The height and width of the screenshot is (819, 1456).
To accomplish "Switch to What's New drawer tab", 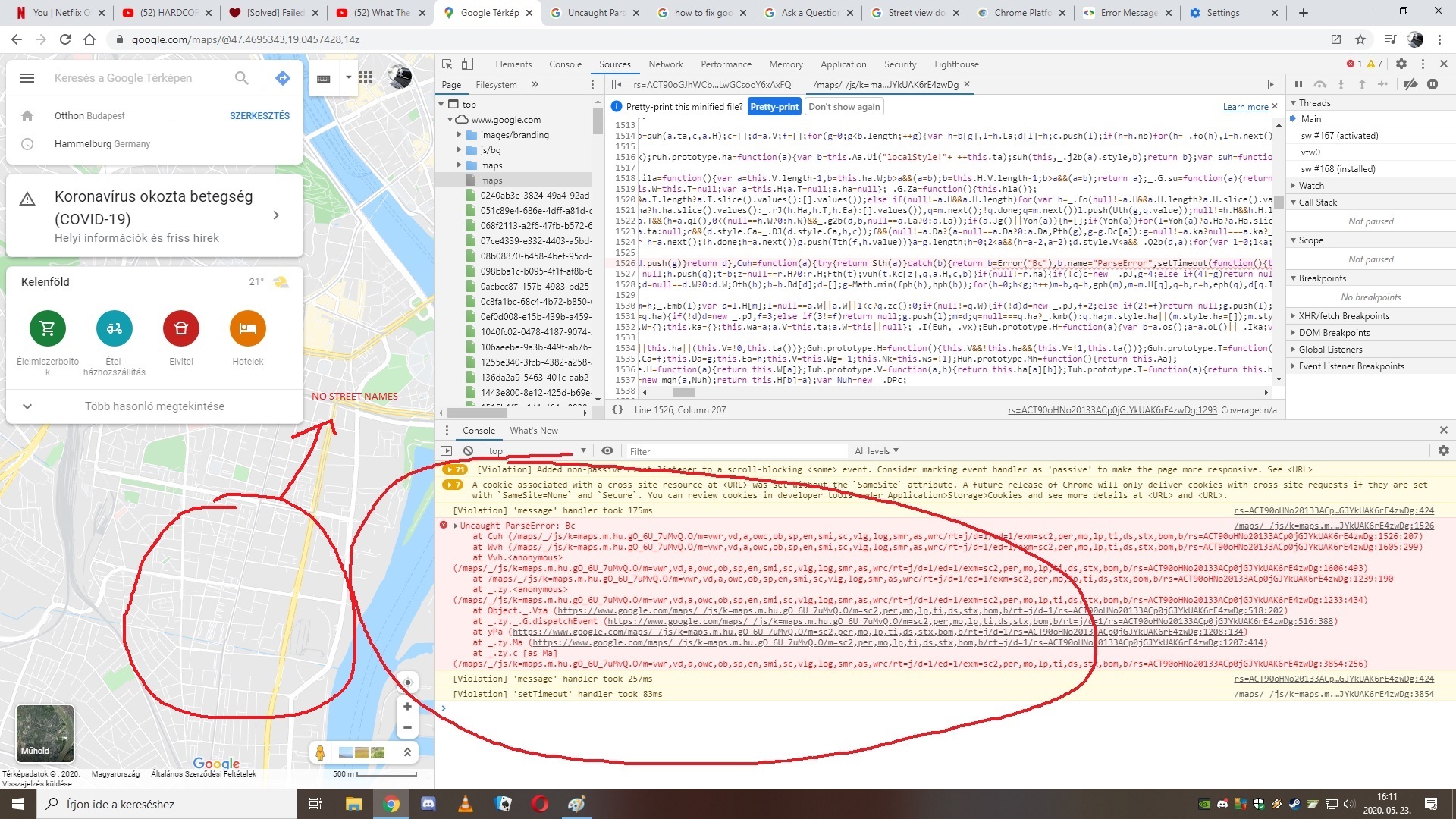I will click(533, 431).
